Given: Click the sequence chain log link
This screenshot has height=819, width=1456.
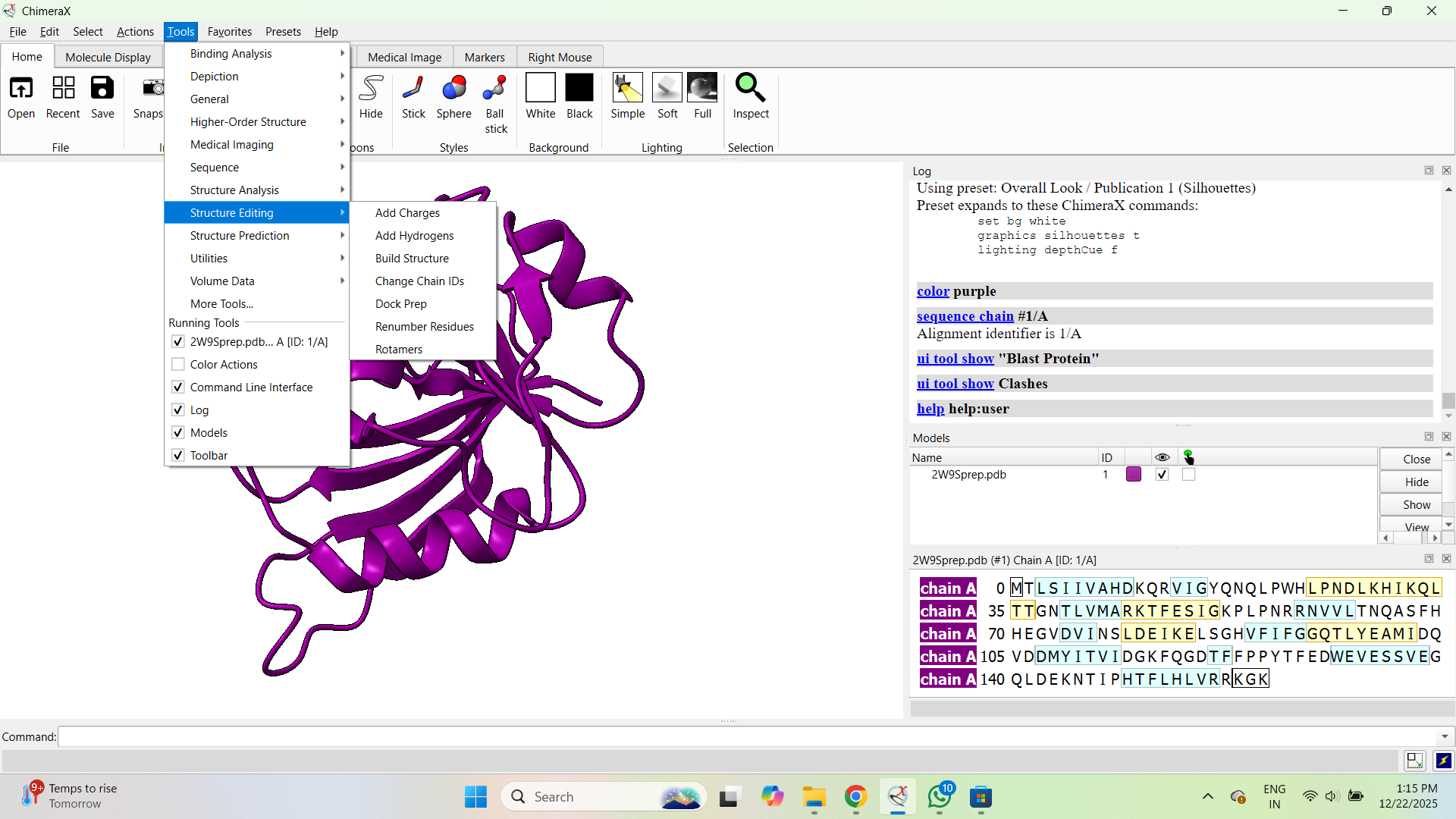Looking at the screenshot, I should 965,316.
